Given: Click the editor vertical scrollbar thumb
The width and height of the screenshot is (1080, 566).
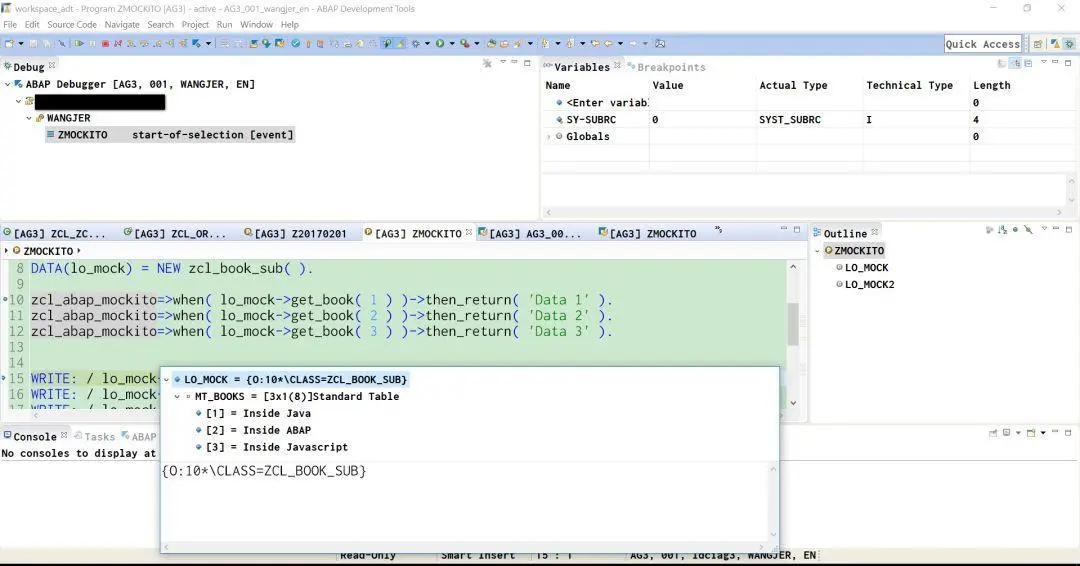Looking at the screenshot, I should (x=793, y=324).
